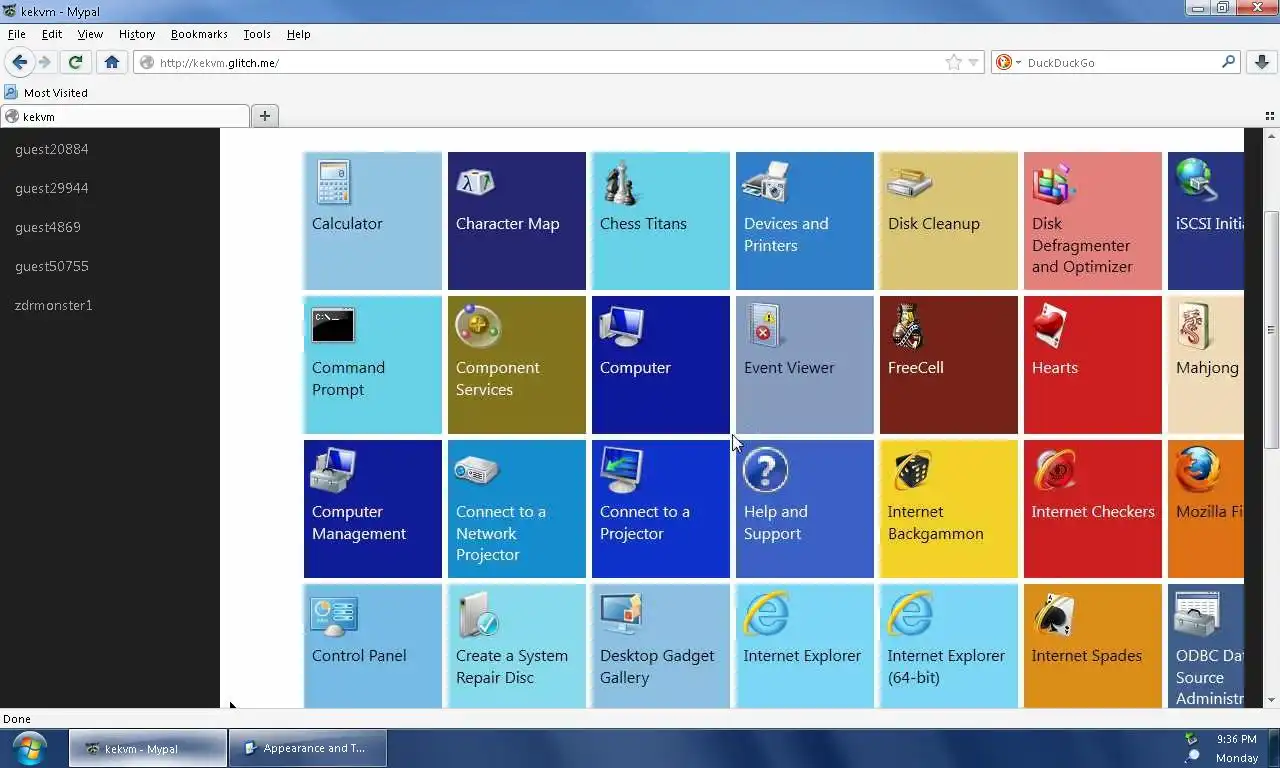Open the DuckDuckGo search engine dropdown
The height and width of the screenshot is (768, 1280).
[x=1008, y=62]
